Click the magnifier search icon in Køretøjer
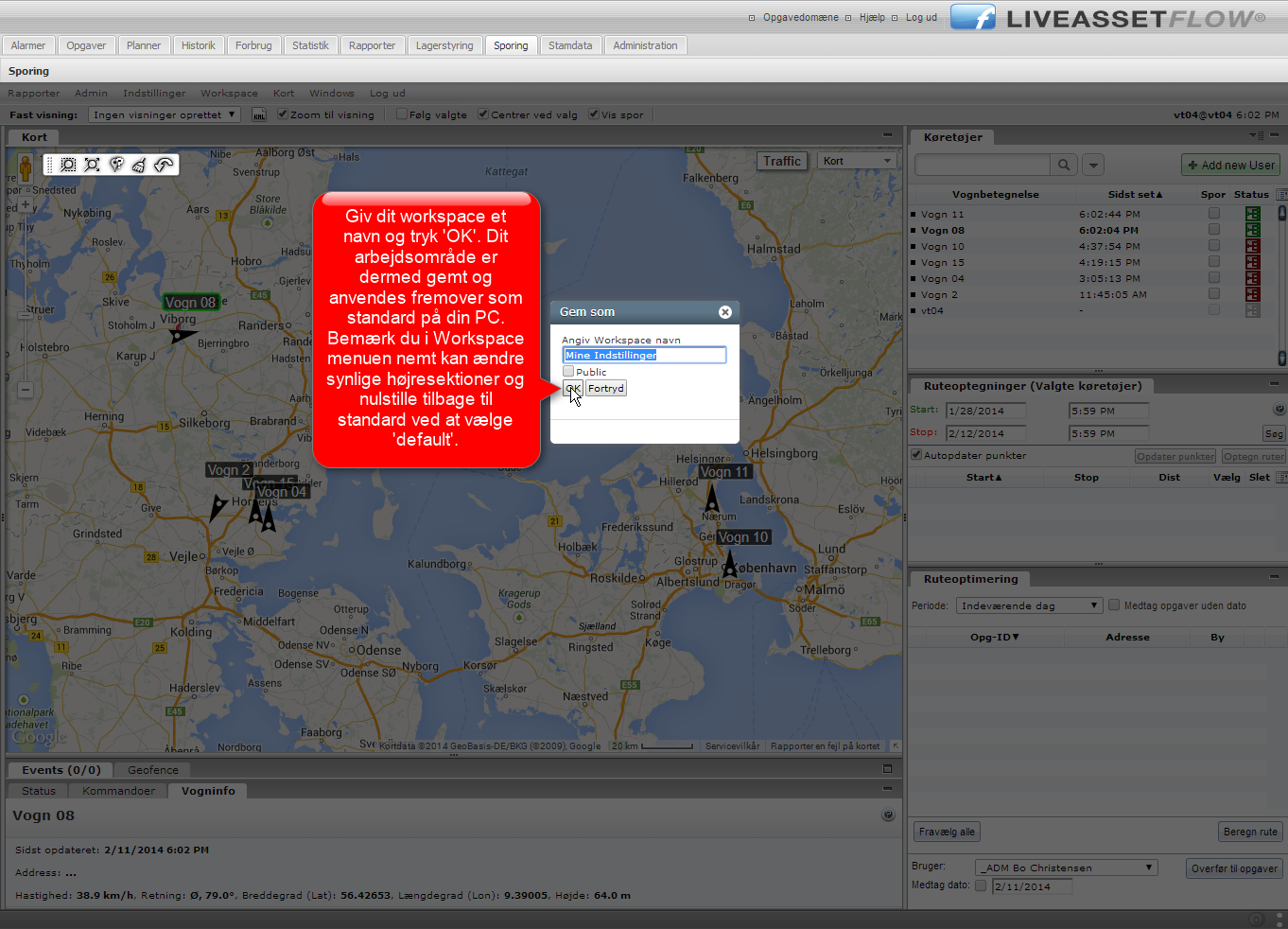This screenshot has height=929, width=1288. (1064, 165)
